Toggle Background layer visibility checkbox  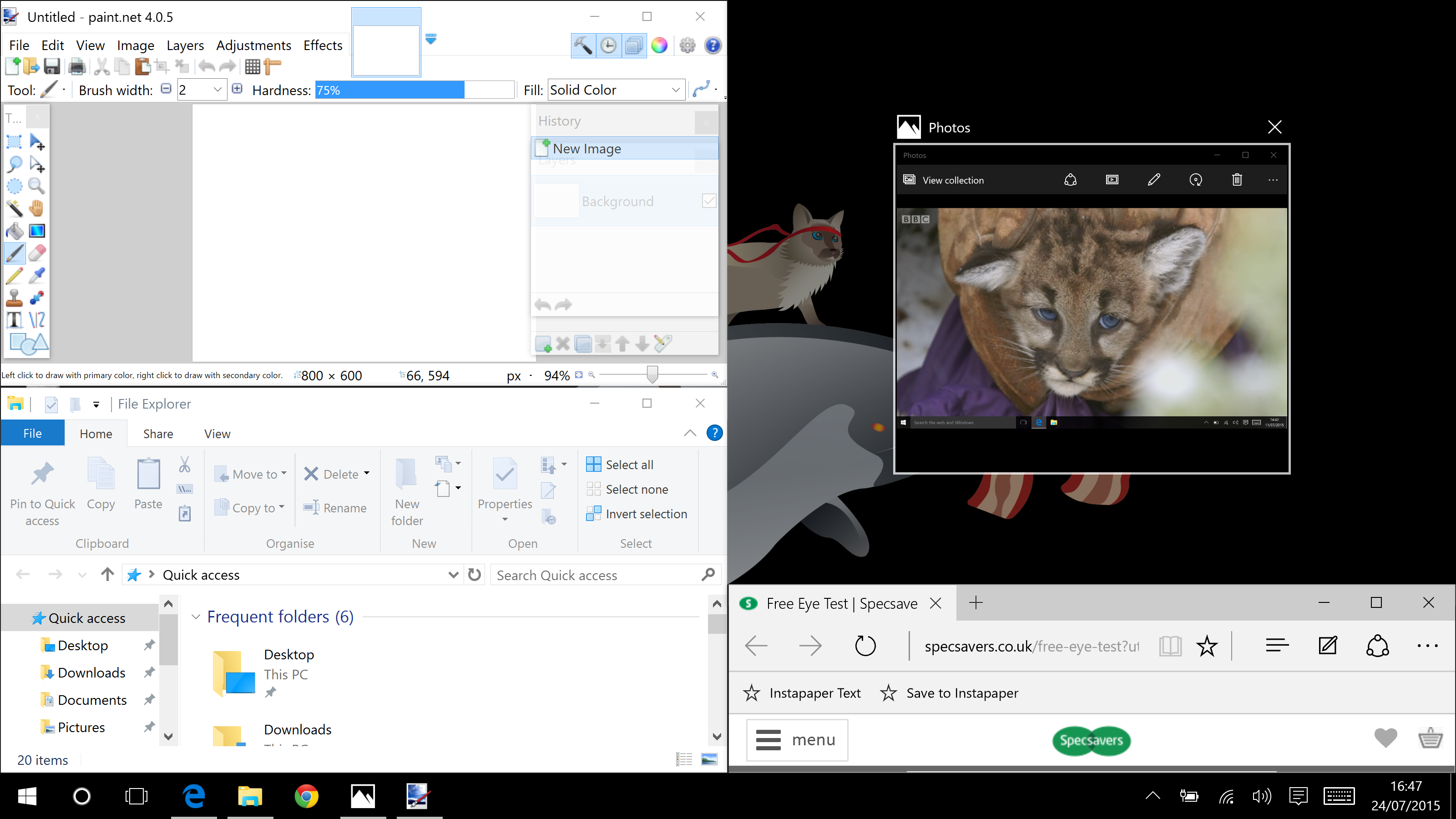tap(709, 201)
